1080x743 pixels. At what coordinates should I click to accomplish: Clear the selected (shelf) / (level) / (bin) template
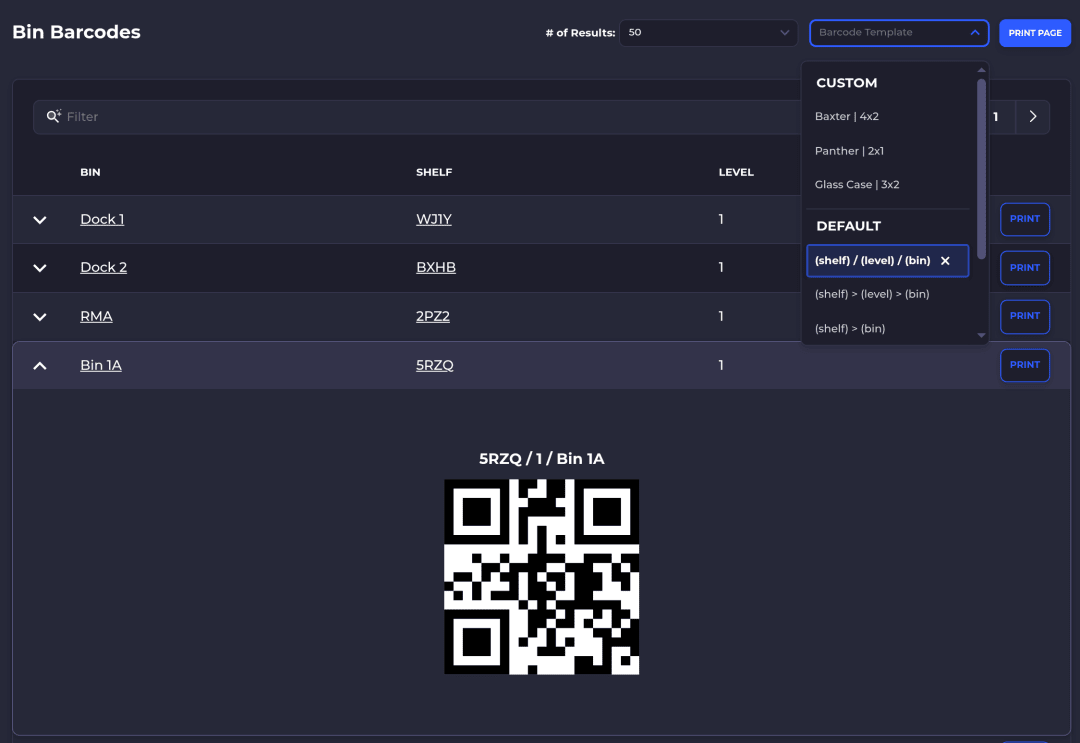tap(945, 260)
